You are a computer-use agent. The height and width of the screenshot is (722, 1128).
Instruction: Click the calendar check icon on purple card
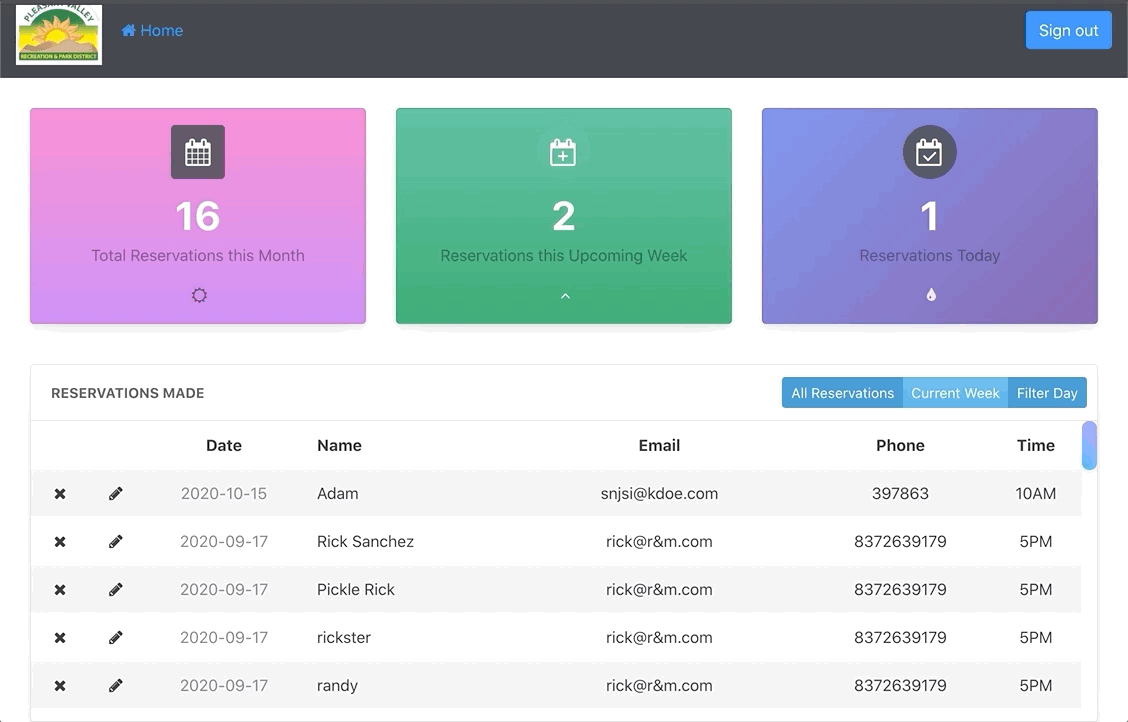coord(930,152)
